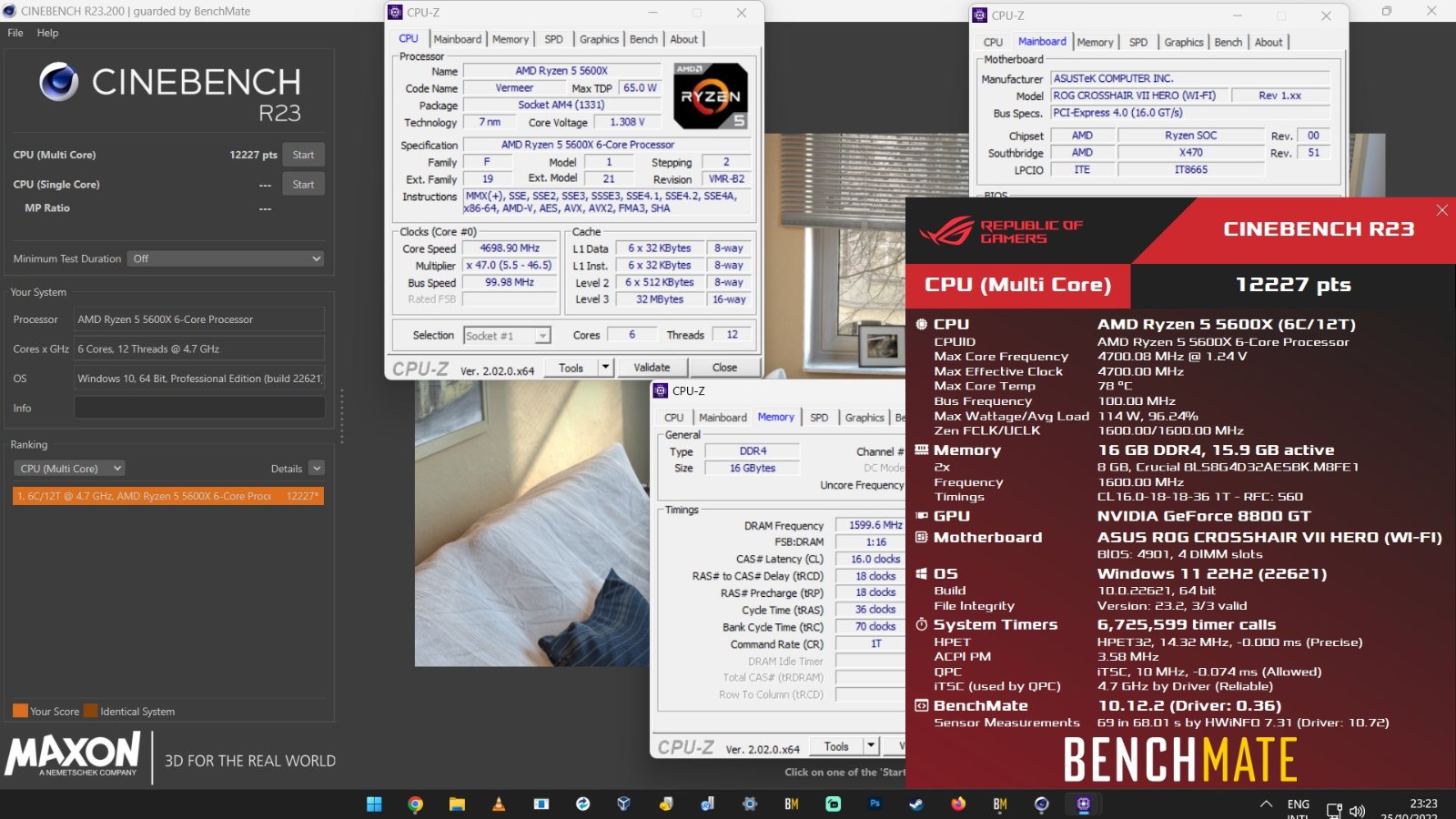The height and width of the screenshot is (819, 1456).
Task: Select CPU tab in memory CPU-Z window
Action: click(x=673, y=418)
